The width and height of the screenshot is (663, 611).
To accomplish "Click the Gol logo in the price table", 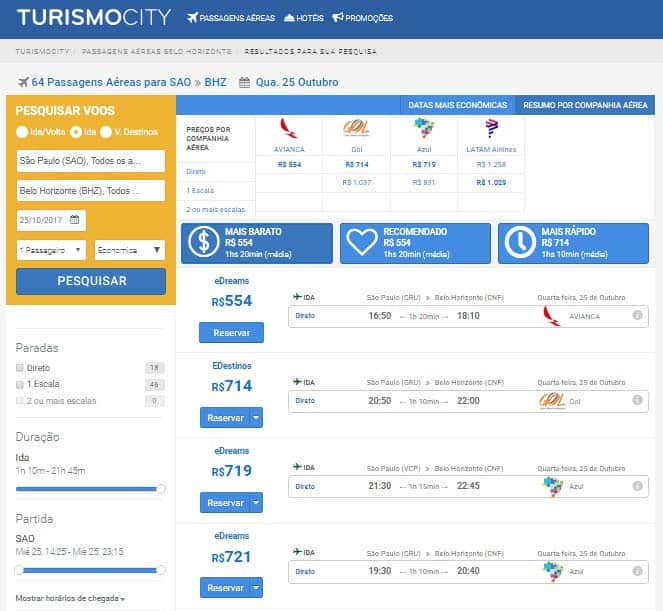I will click(356, 129).
